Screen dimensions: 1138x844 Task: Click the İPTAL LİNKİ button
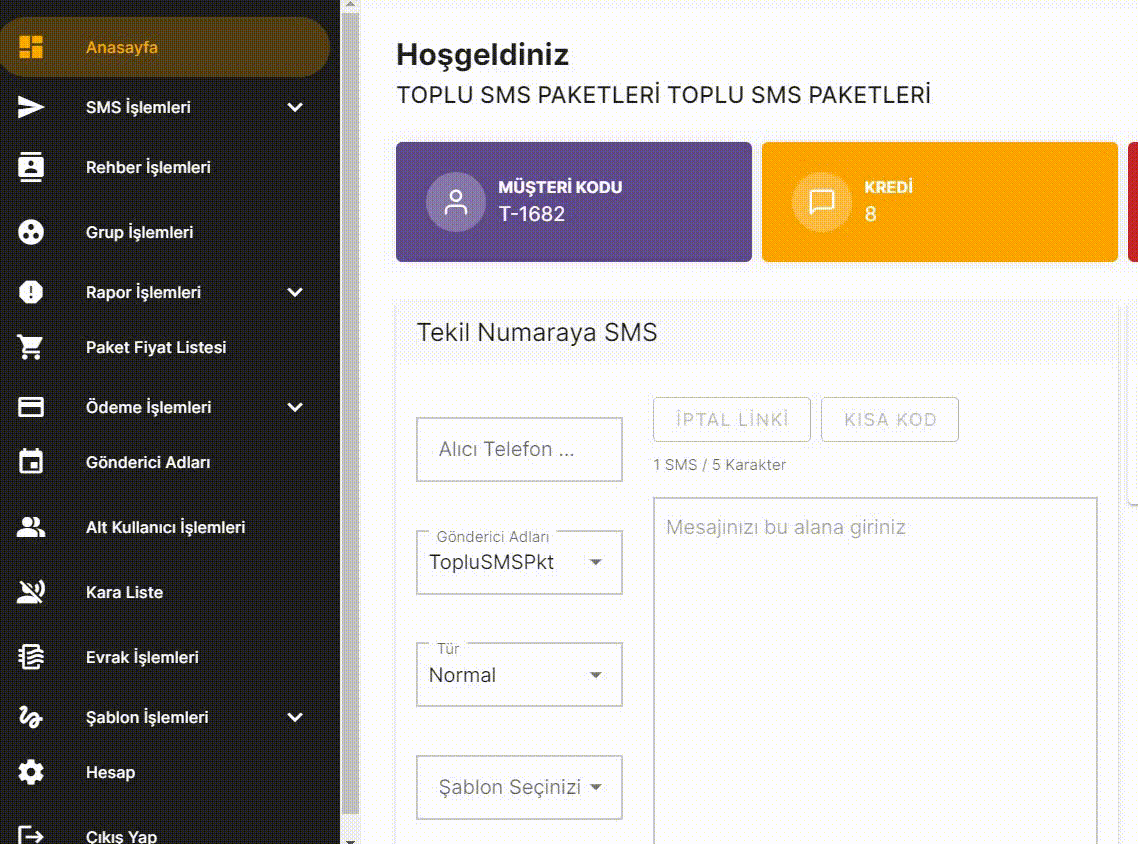[732, 419]
